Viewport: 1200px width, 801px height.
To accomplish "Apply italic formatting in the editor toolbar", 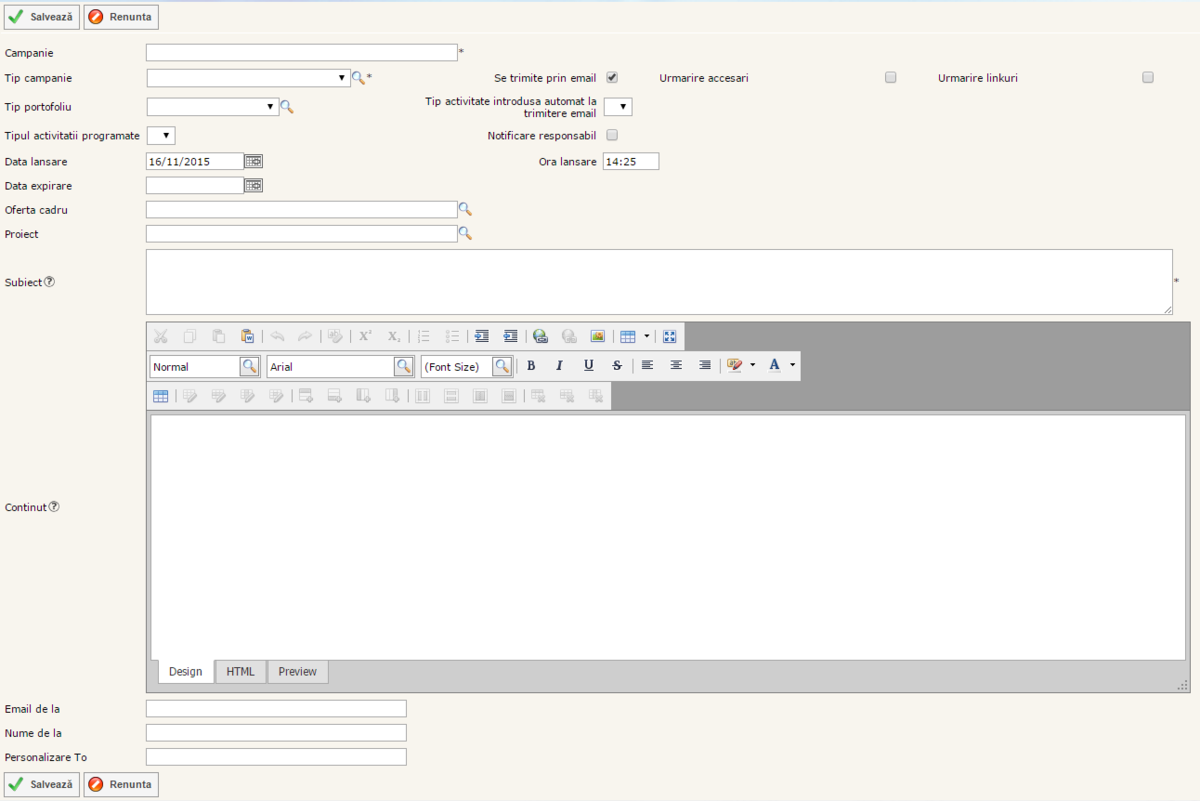I will pyautogui.click(x=560, y=366).
